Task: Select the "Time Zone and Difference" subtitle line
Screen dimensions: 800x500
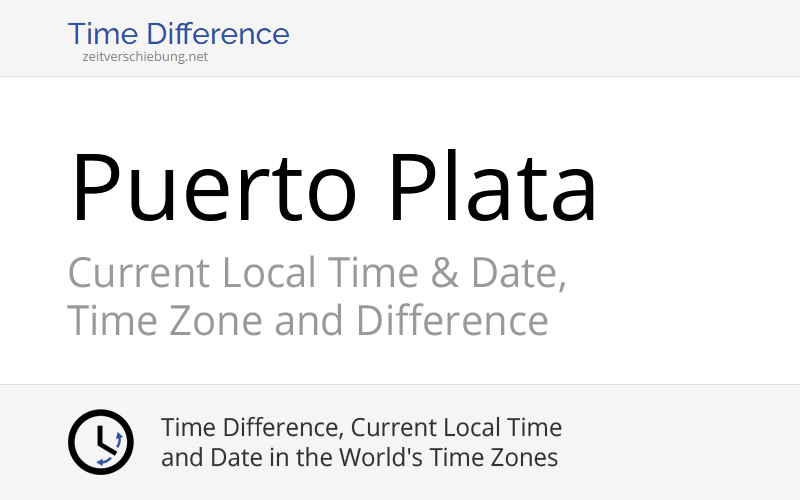Action: click(x=308, y=322)
